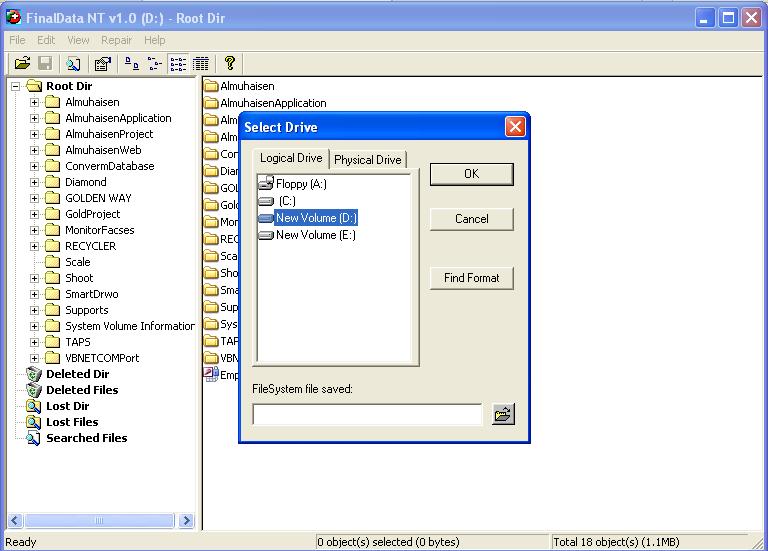Select Deleted Files in tree

(82, 390)
